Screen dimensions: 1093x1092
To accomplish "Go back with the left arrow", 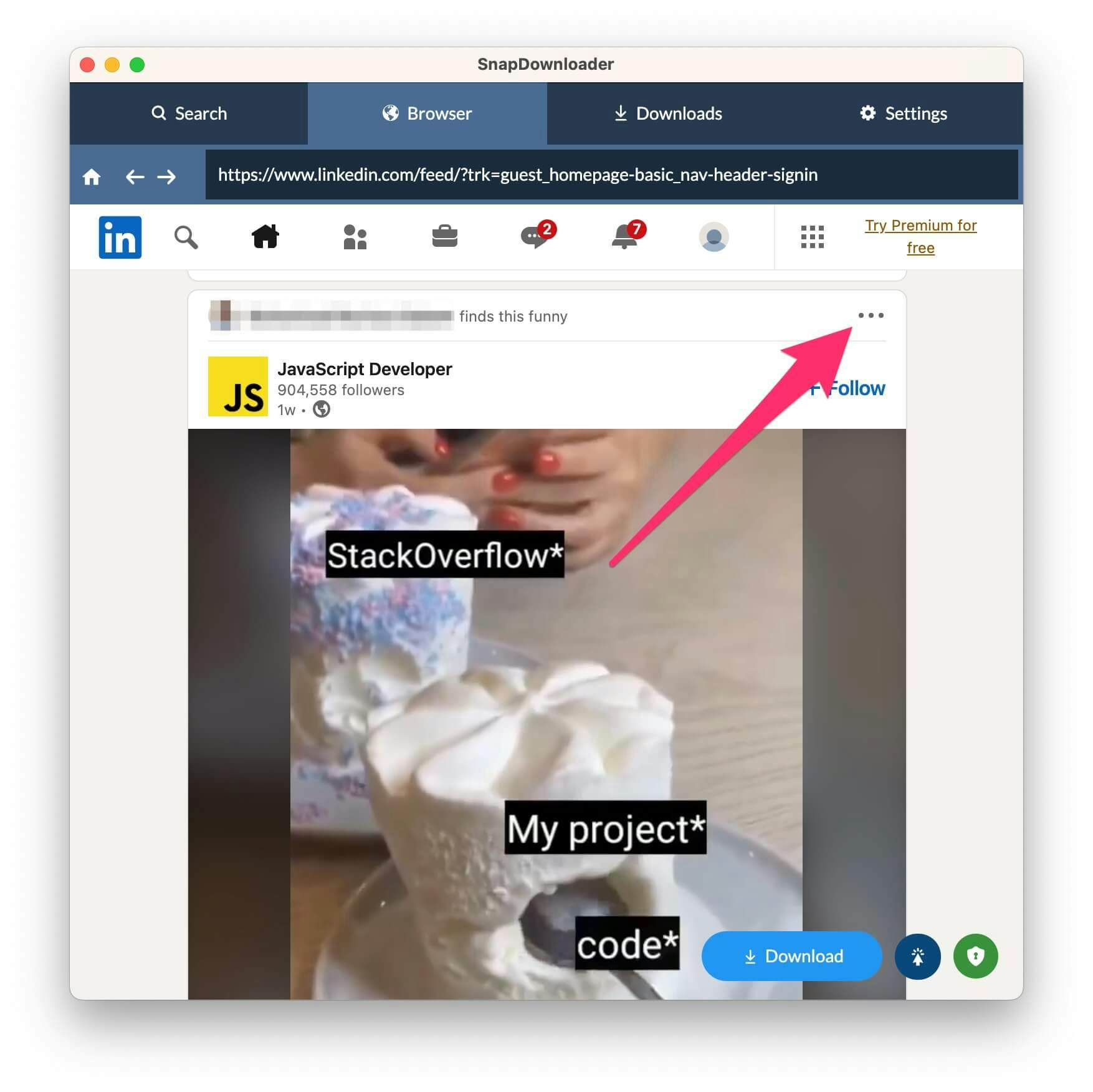I will pyautogui.click(x=135, y=177).
